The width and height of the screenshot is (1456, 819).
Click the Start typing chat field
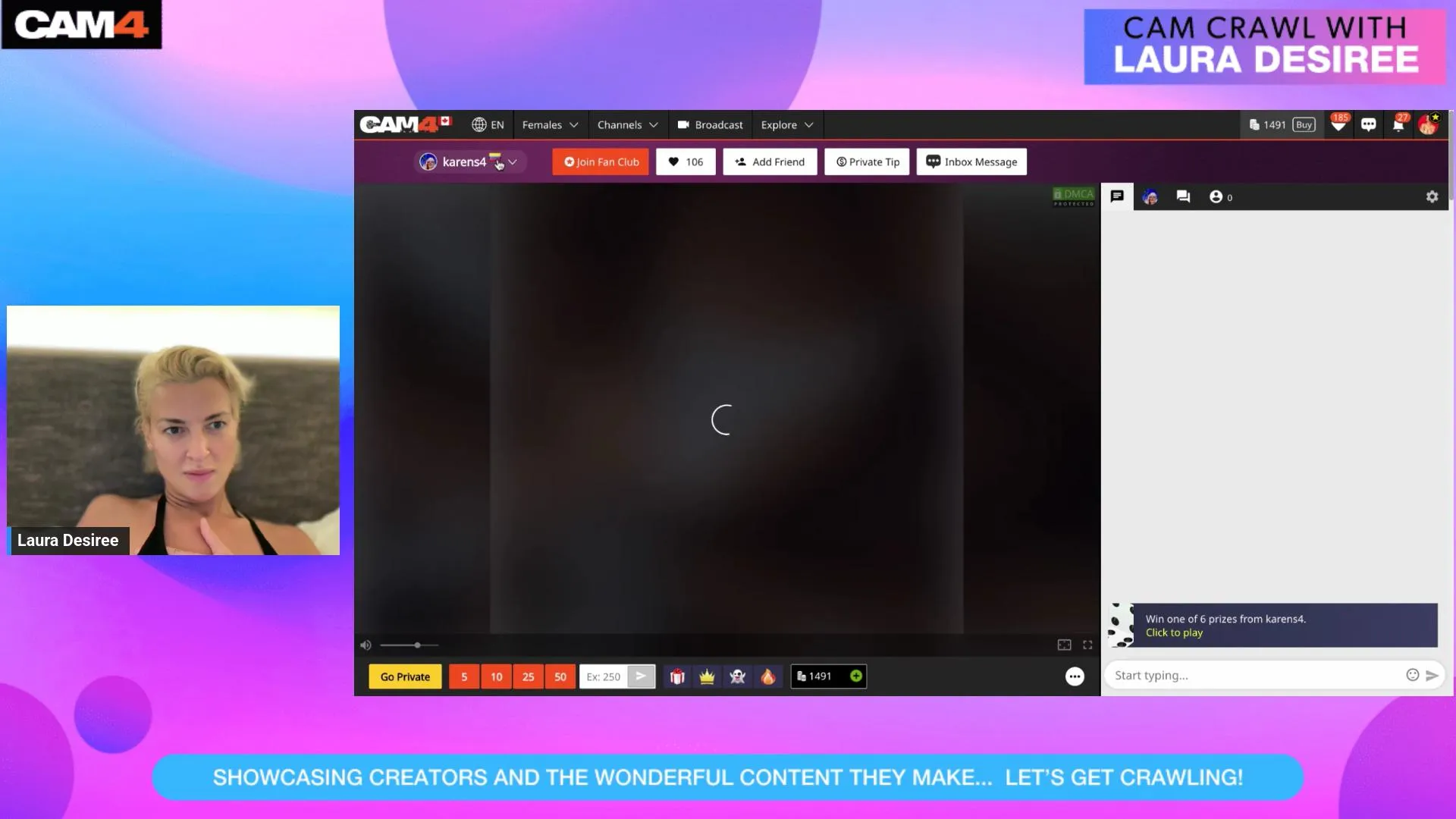(1251, 675)
